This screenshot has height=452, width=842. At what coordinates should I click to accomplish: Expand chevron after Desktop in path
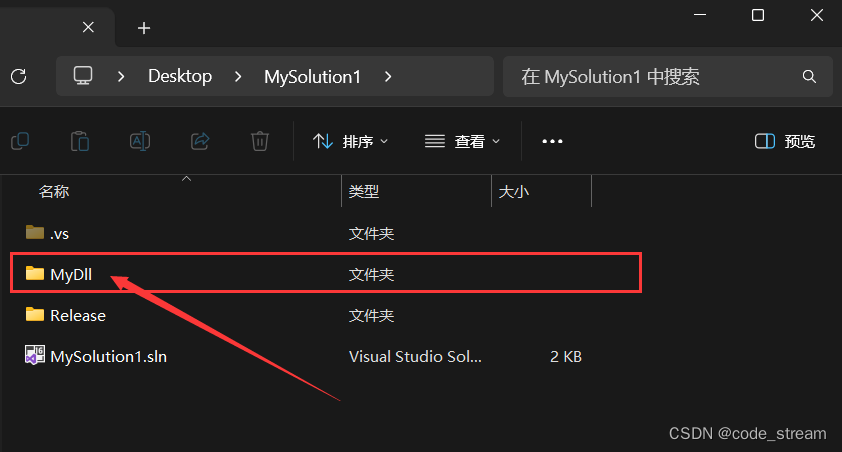[238, 77]
